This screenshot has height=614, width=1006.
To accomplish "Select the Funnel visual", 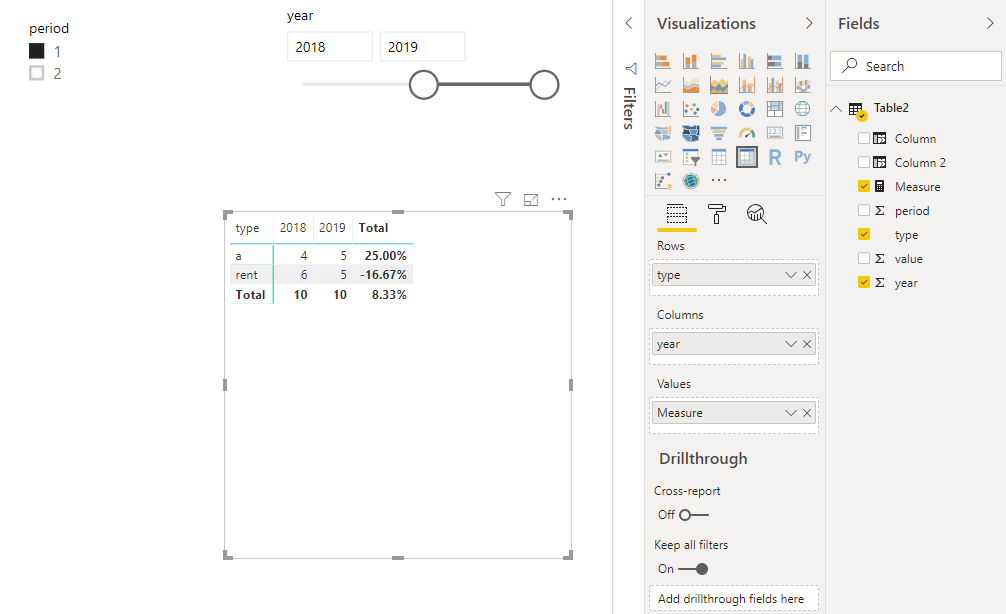I will click(719, 133).
